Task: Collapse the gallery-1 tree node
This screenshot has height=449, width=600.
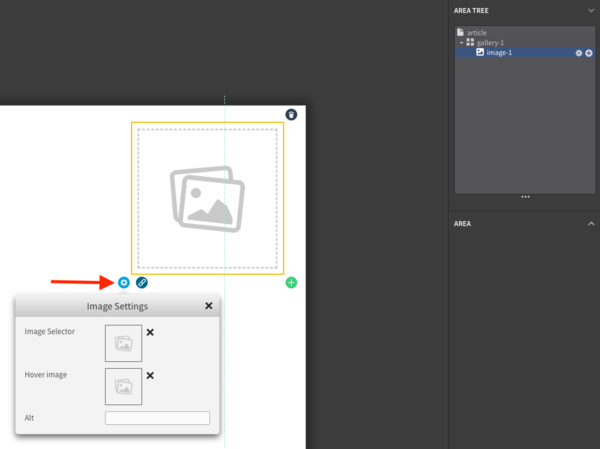Action: pyautogui.click(x=462, y=43)
